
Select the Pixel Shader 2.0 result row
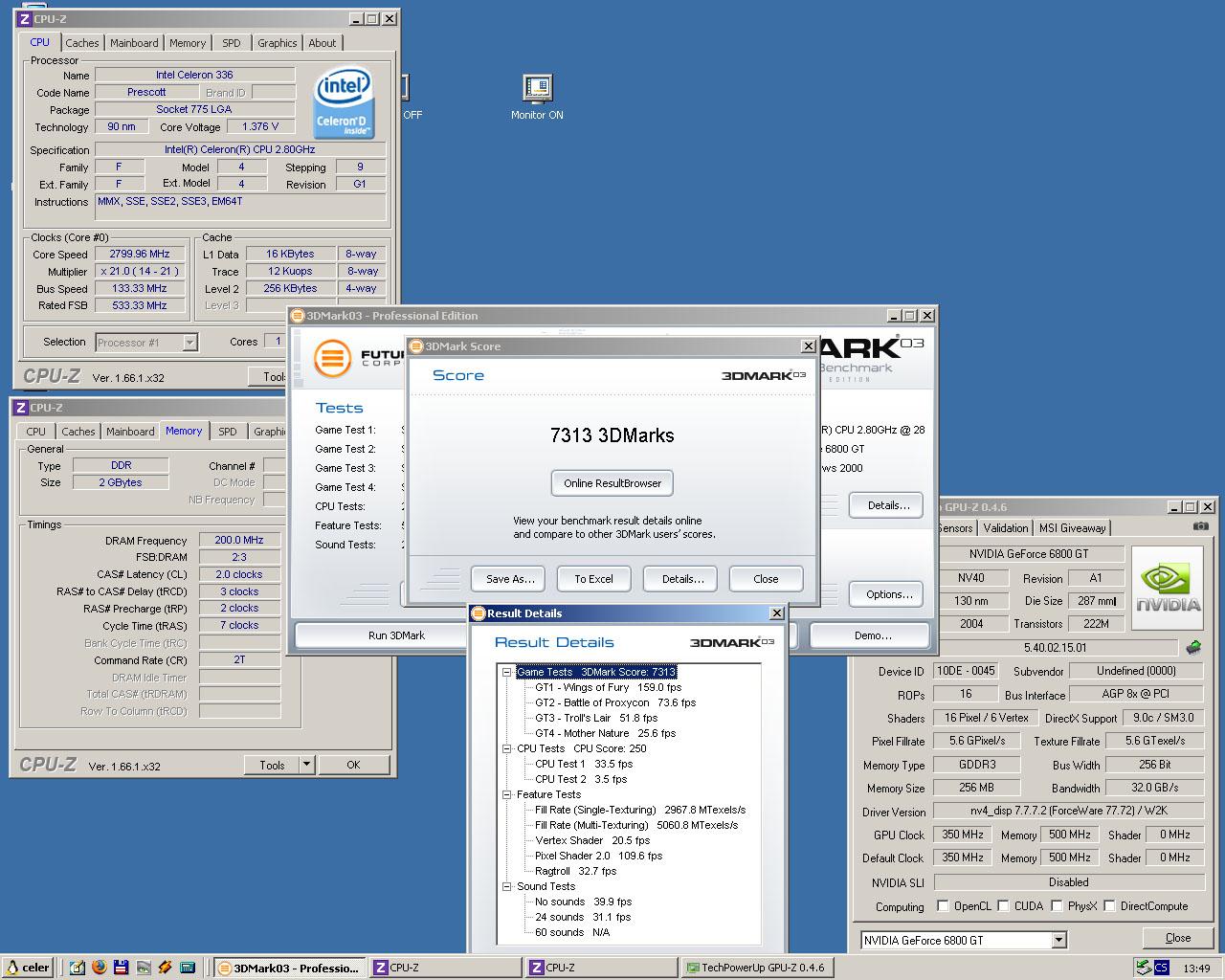598,856
